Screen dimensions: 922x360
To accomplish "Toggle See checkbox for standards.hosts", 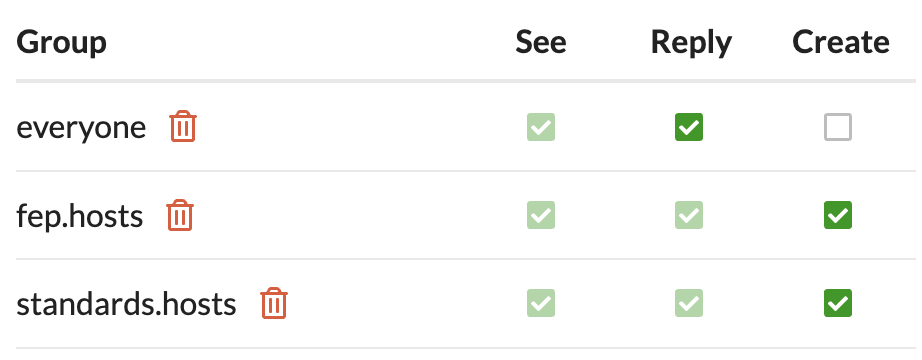I will [x=541, y=303].
